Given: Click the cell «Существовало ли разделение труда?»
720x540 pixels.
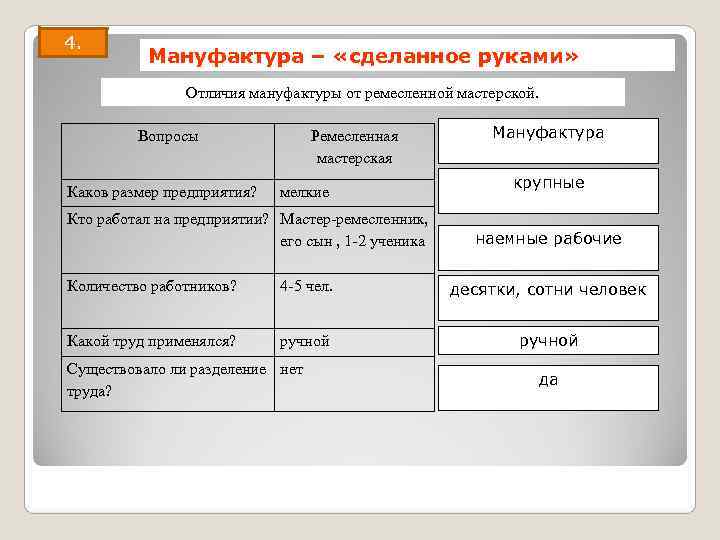Looking at the screenshot, I should 168,384.
